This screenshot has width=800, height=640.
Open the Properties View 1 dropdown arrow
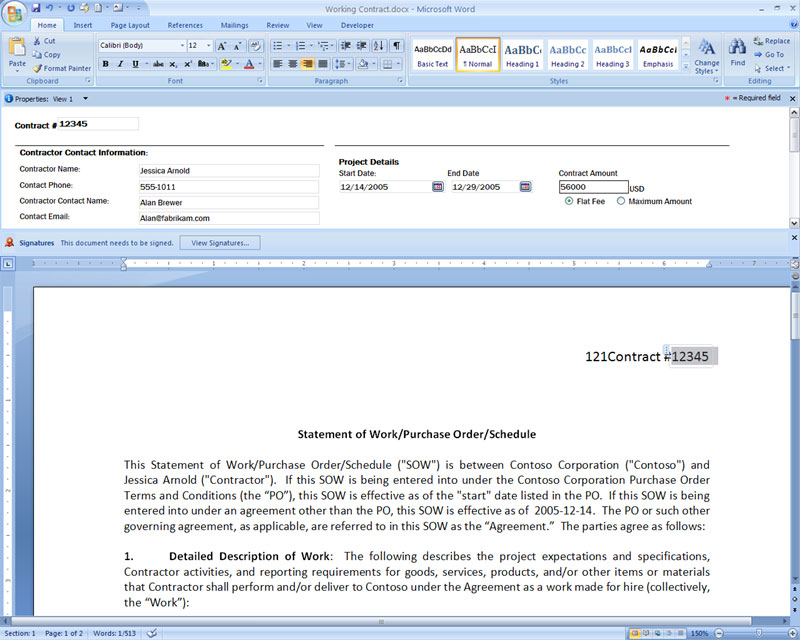[x=86, y=99]
